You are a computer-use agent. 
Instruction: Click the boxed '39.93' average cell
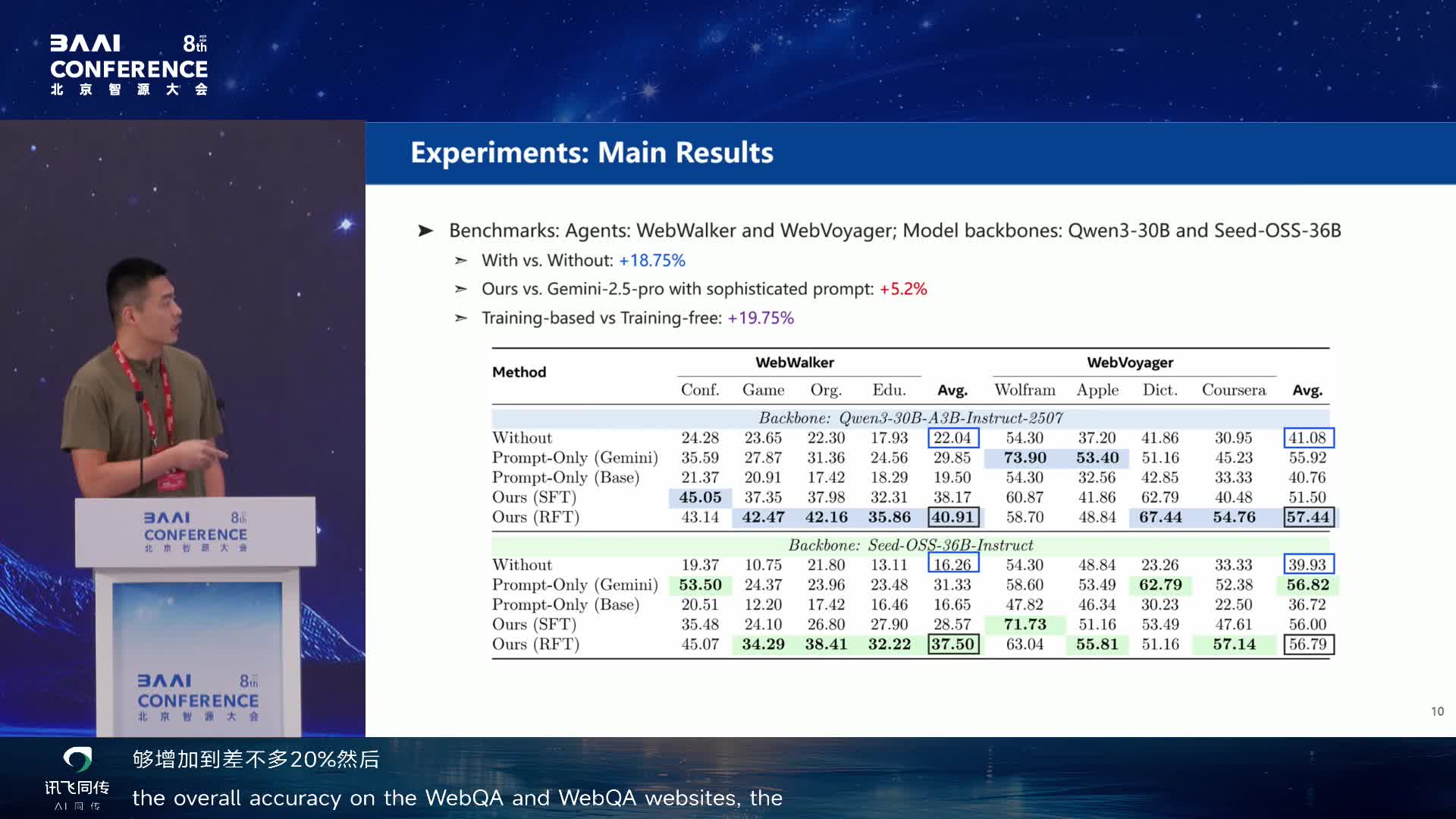pyautogui.click(x=1308, y=564)
